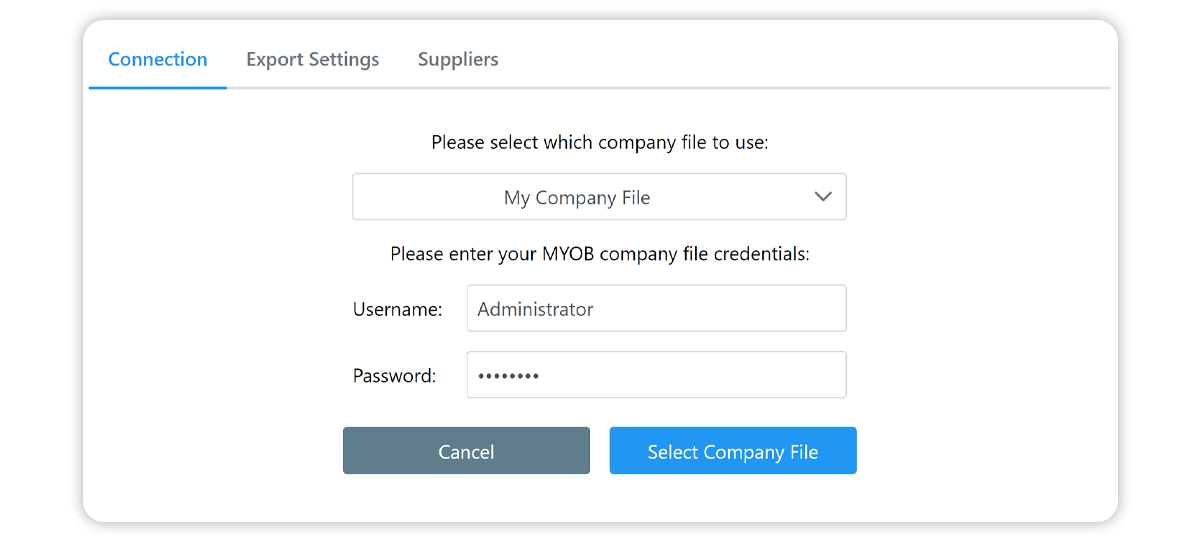Open the Export Settings tab

click(313, 60)
